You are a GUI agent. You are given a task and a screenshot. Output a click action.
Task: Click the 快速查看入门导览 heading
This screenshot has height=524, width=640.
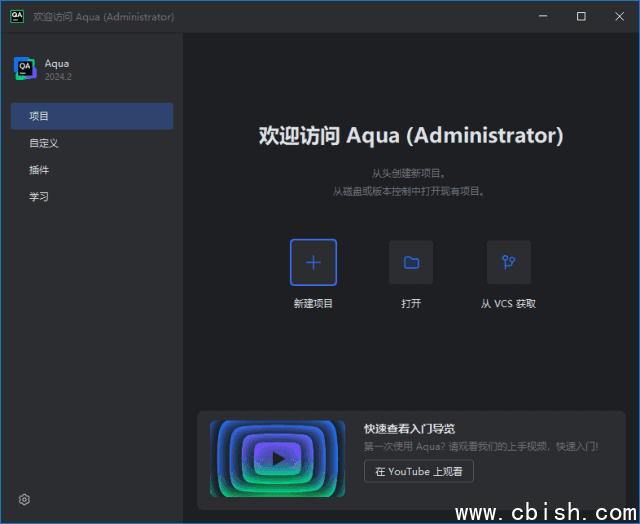409,429
